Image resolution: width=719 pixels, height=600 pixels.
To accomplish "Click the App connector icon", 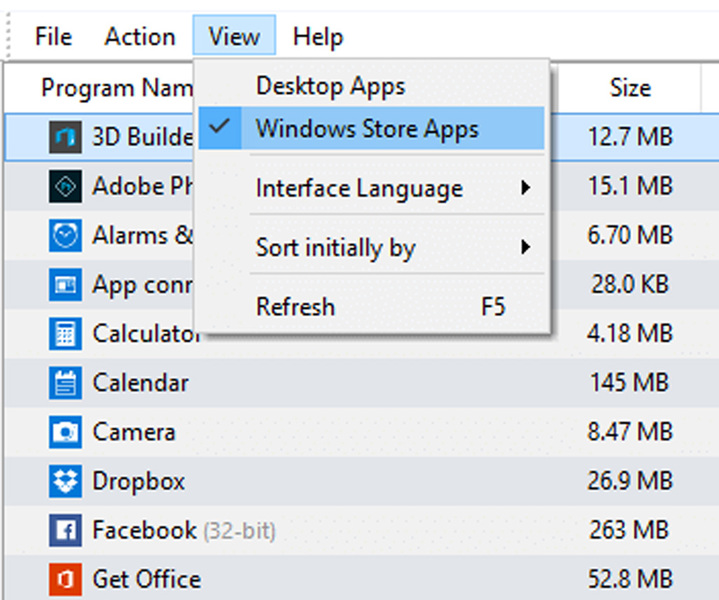I will 65,284.
